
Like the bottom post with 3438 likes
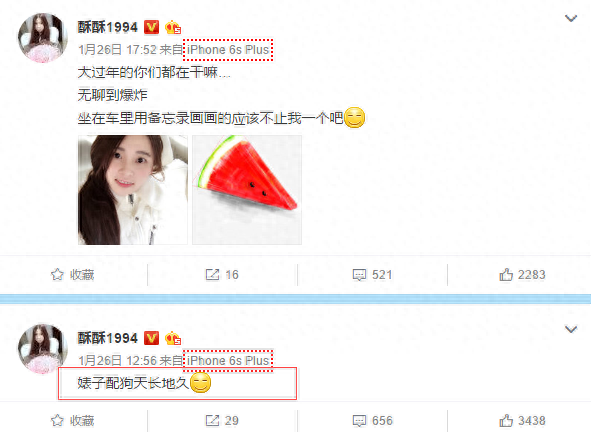(506, 420)
